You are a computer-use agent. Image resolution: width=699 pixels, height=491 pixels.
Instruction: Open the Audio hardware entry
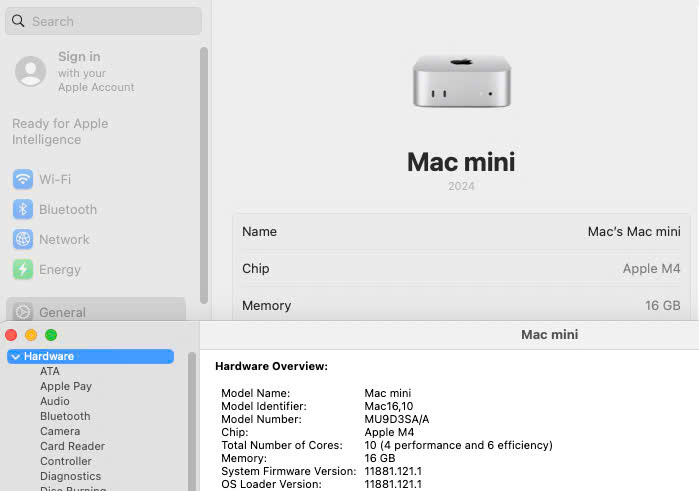point(55,401)
